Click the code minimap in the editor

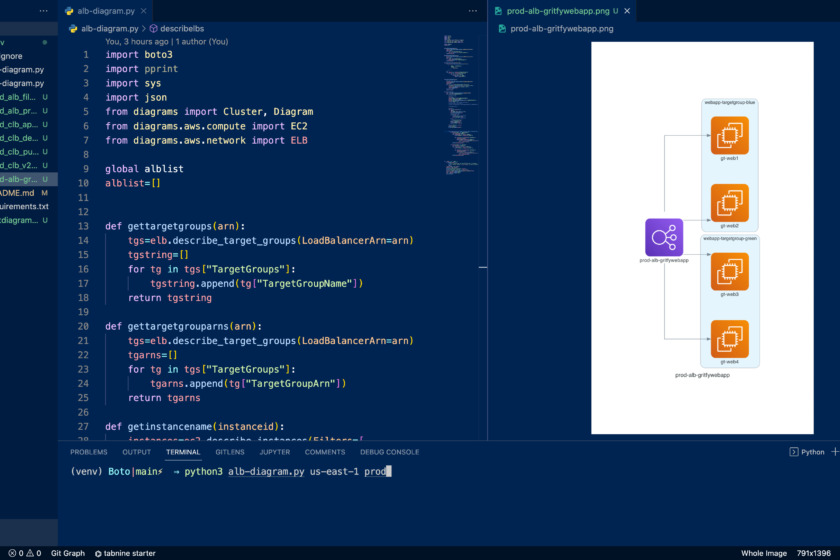(458, 100)
